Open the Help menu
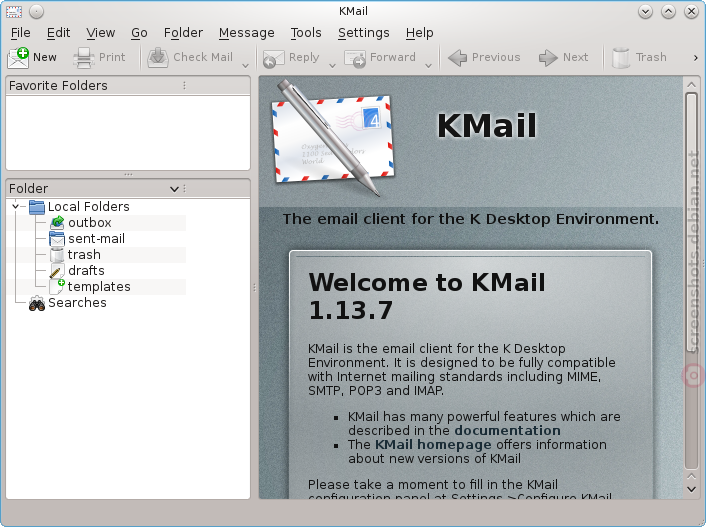The width and height of the screenshot is (706, 527). point(420,33)
